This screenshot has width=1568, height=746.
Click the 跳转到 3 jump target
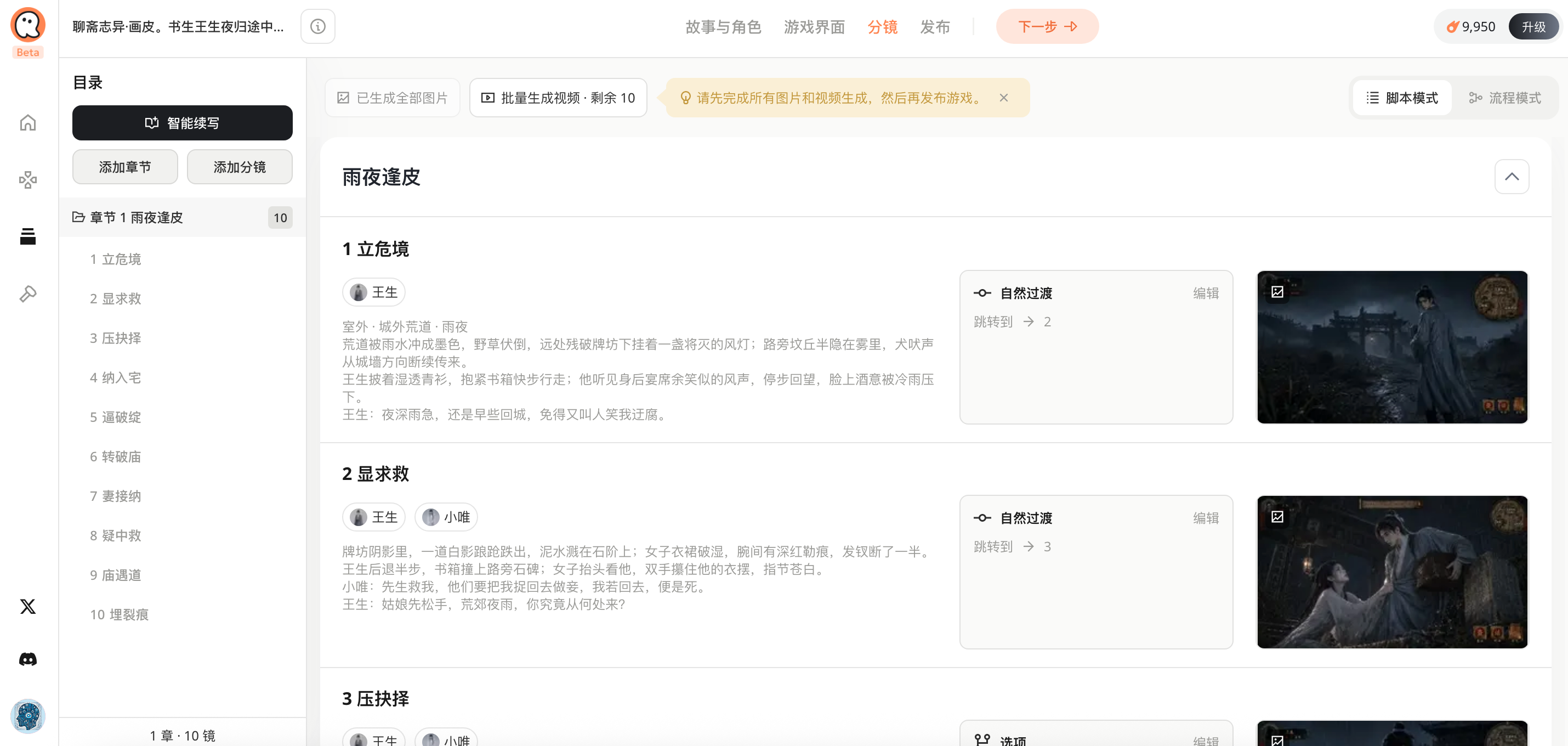pyautogui.click(x=1012, y=546)
